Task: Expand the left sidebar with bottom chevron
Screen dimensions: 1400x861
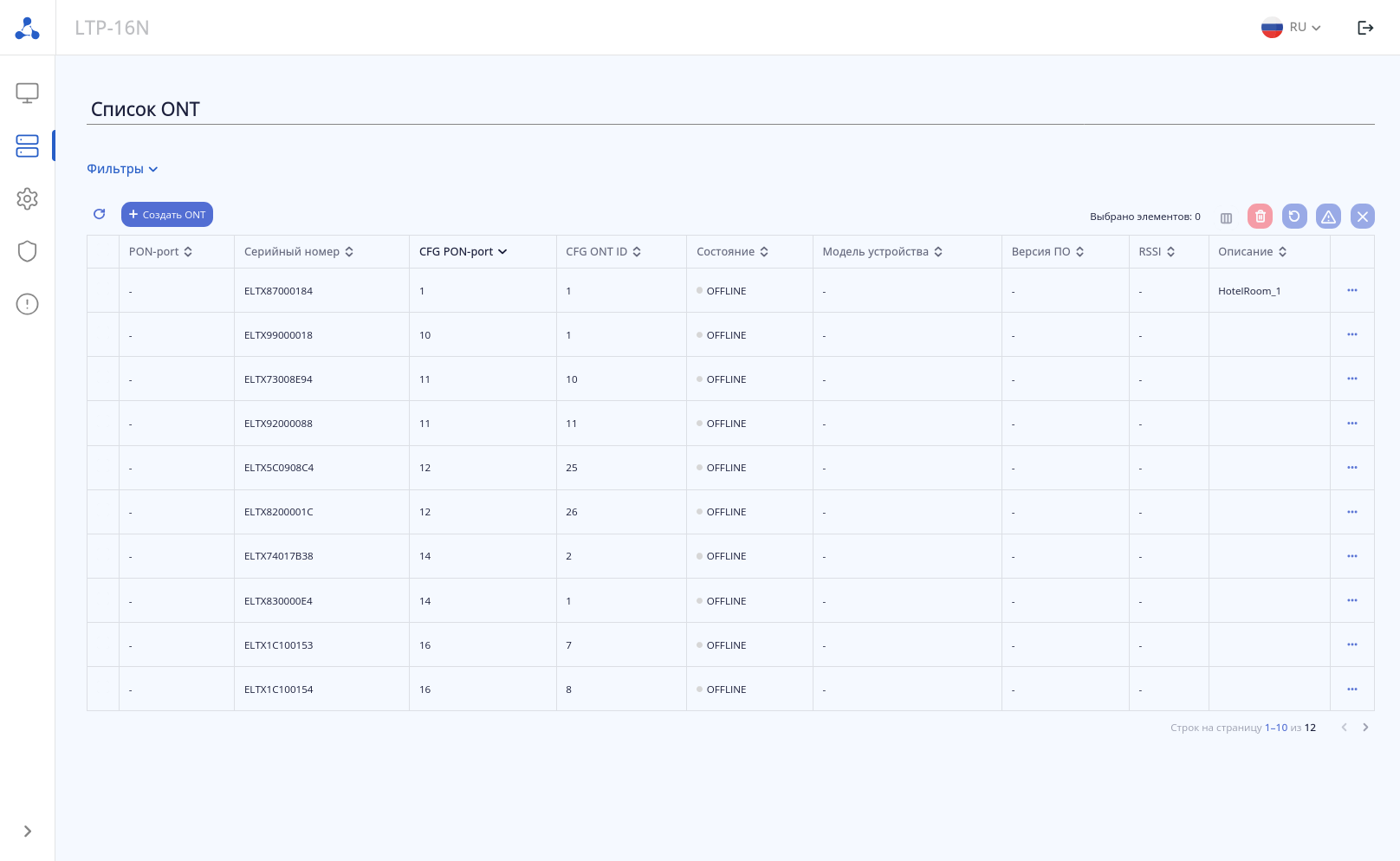Action: point(27,832)
